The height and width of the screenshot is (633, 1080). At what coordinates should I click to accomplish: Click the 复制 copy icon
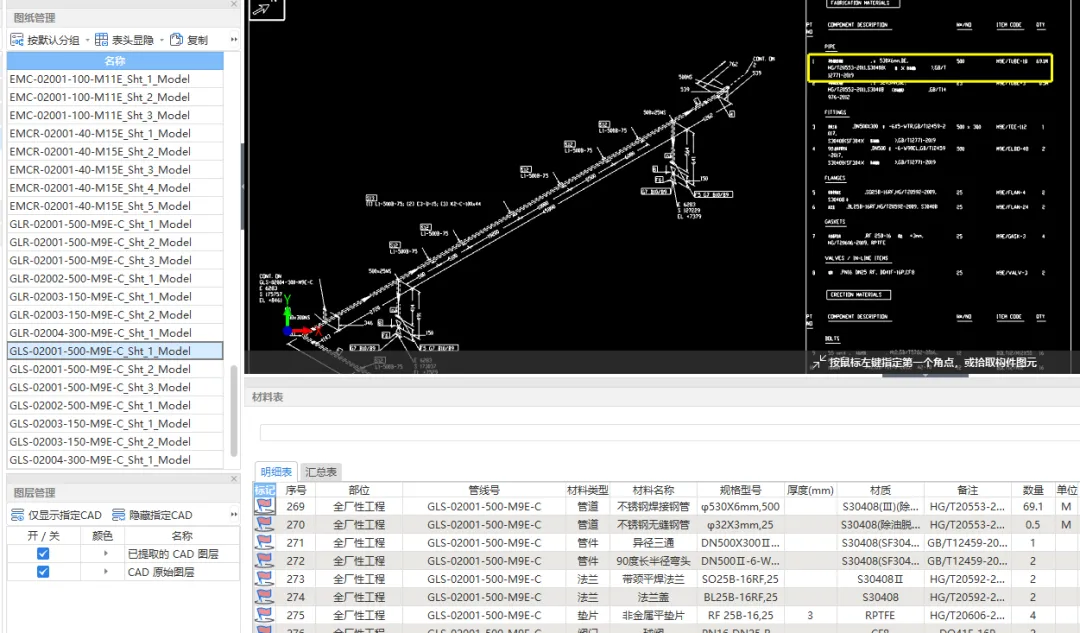pos(176,40)
